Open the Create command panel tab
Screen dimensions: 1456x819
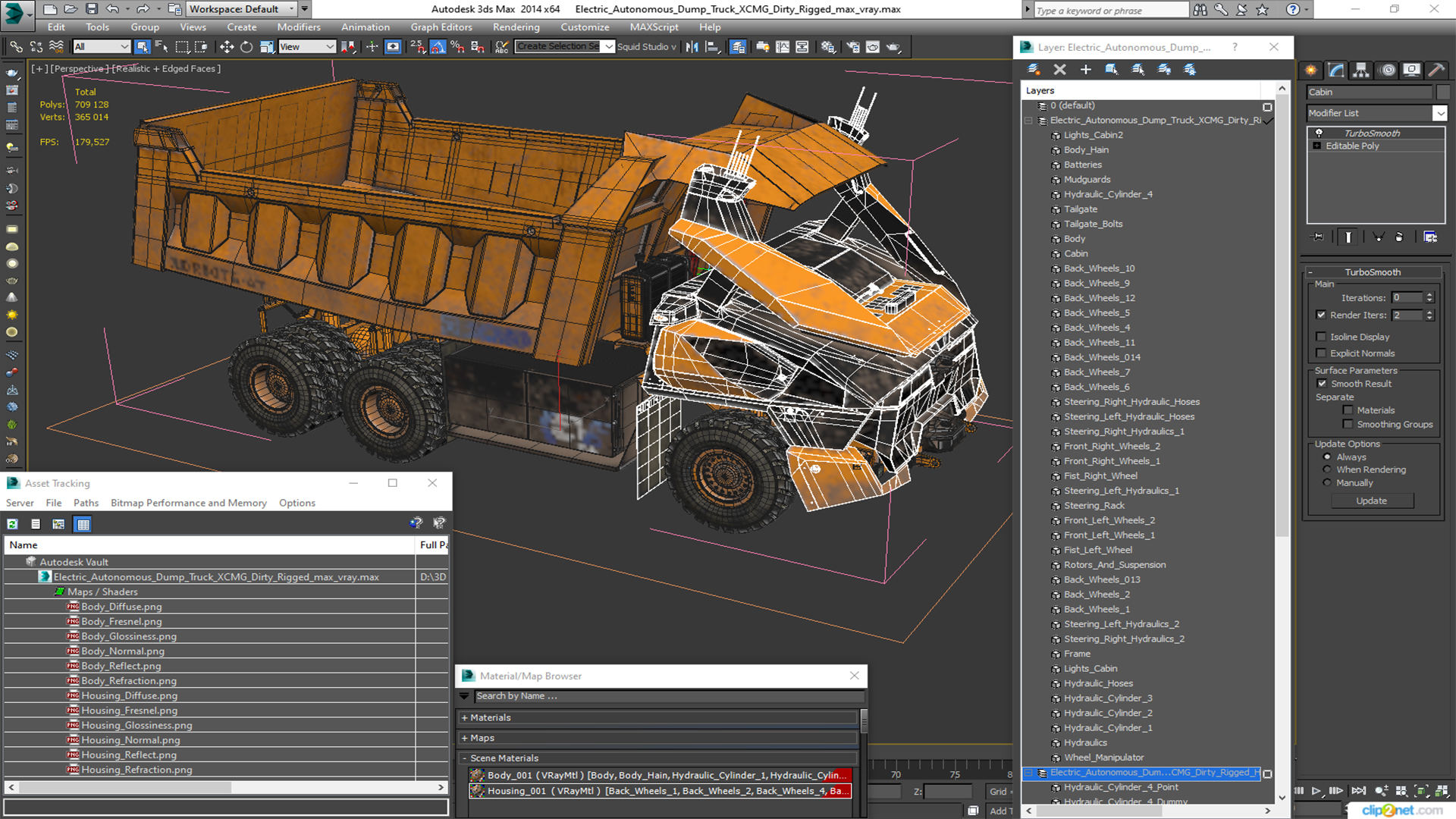[1311, 70]
